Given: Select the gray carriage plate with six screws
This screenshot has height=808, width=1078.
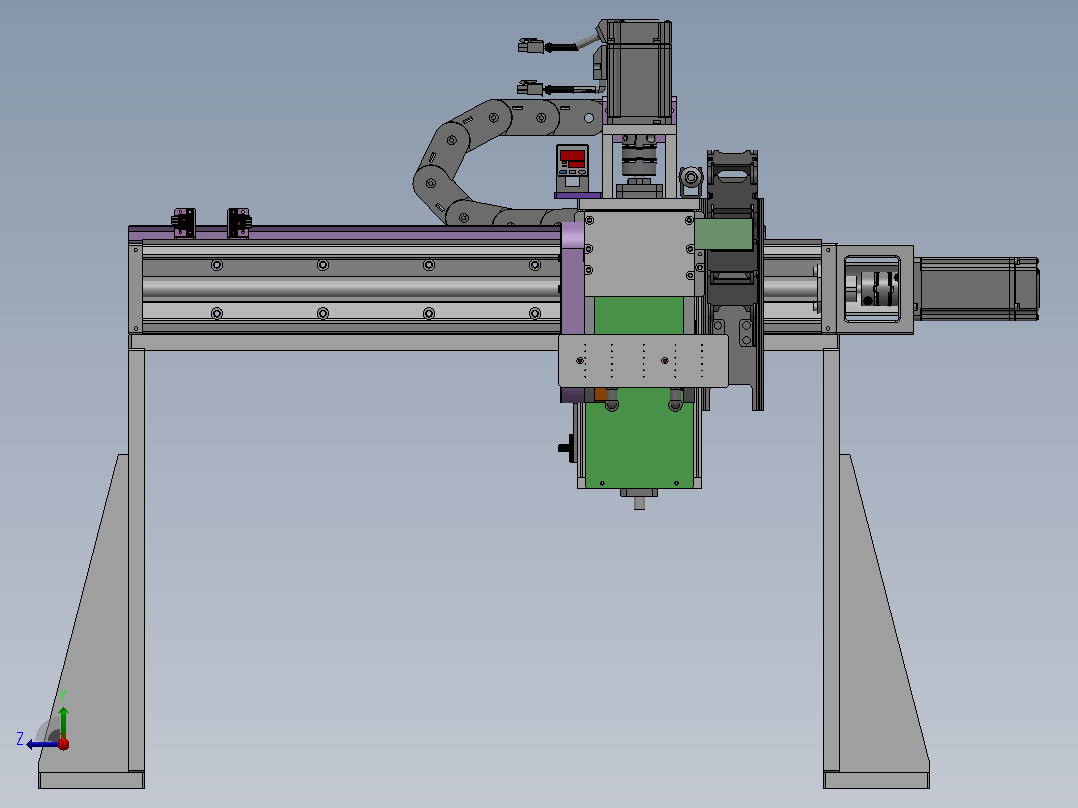Looking at the screenshot, I should (x=639, y=254).
